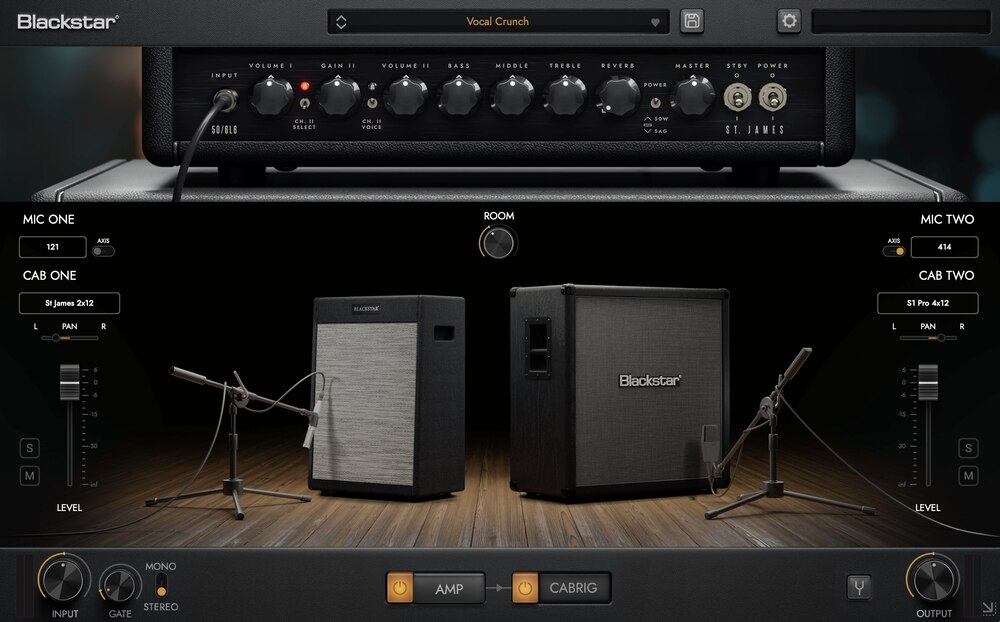Open the 414 microphone selector for Mic Two
1000x622 pixels.
[945, 247]
